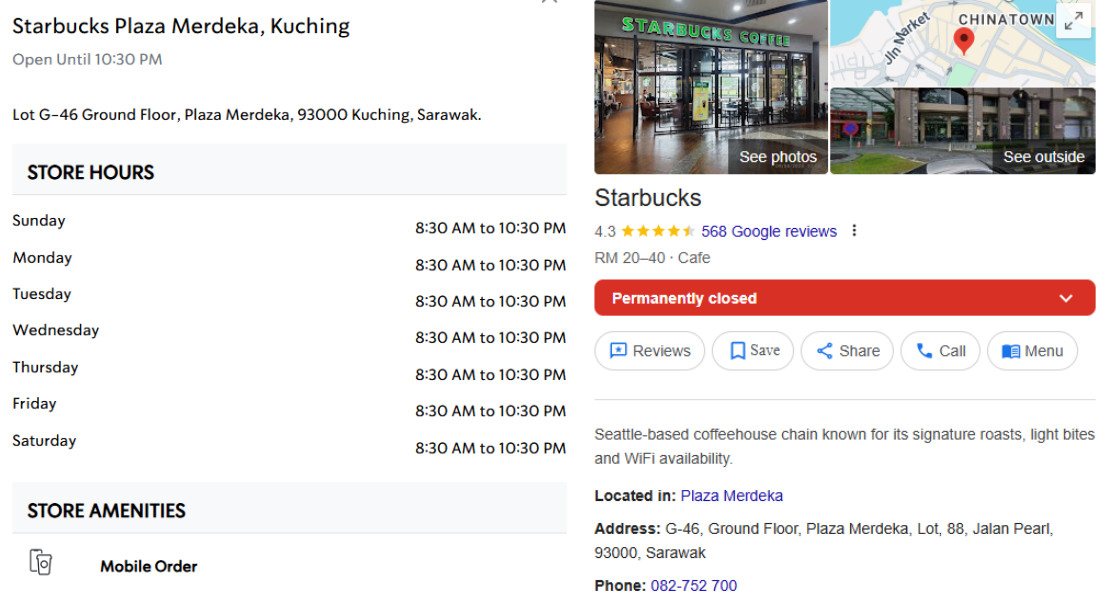Open the Starbucks Menu
Image resolution: width=1110 pixels, height=600 pixels.
[x=1032, y=351]
